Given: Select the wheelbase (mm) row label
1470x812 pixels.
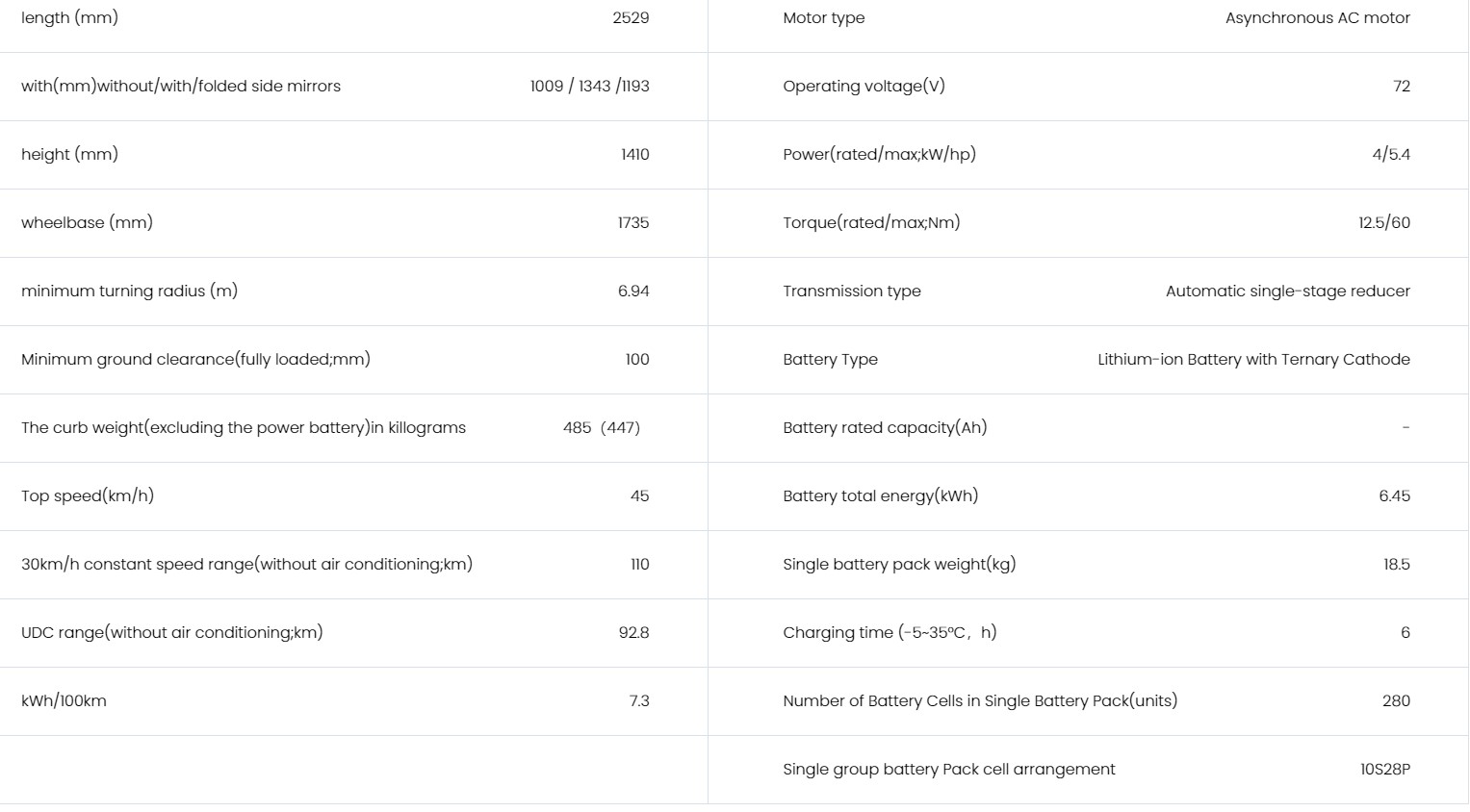Looking at the screenshot, I should click(87, 223).
